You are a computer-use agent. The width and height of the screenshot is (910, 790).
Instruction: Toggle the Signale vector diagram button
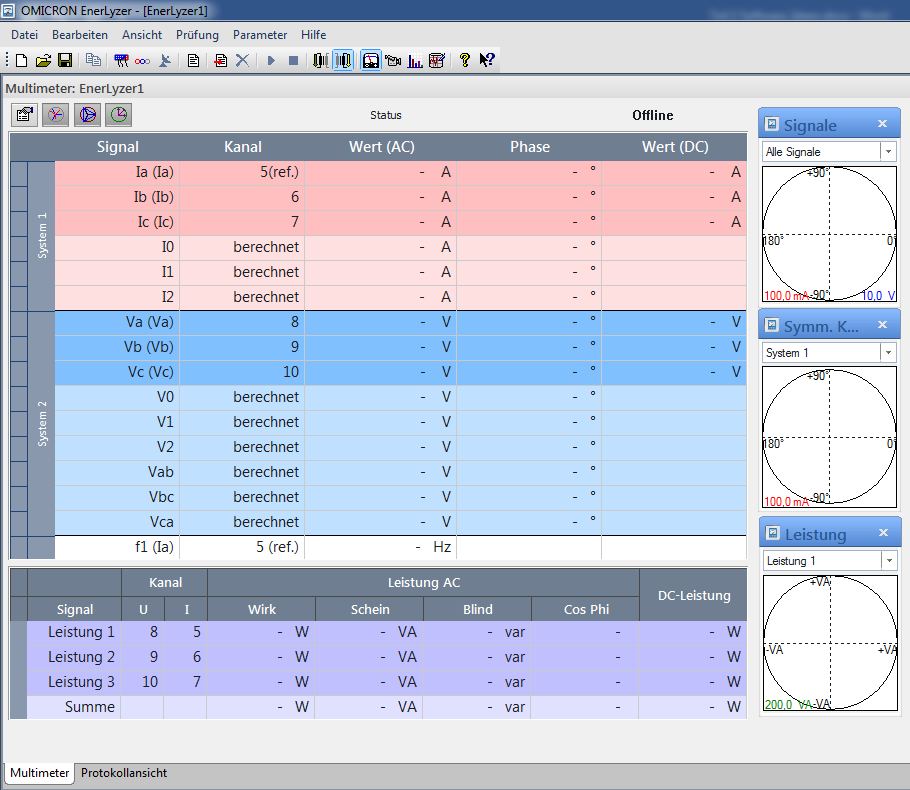(x=56, y=114)
